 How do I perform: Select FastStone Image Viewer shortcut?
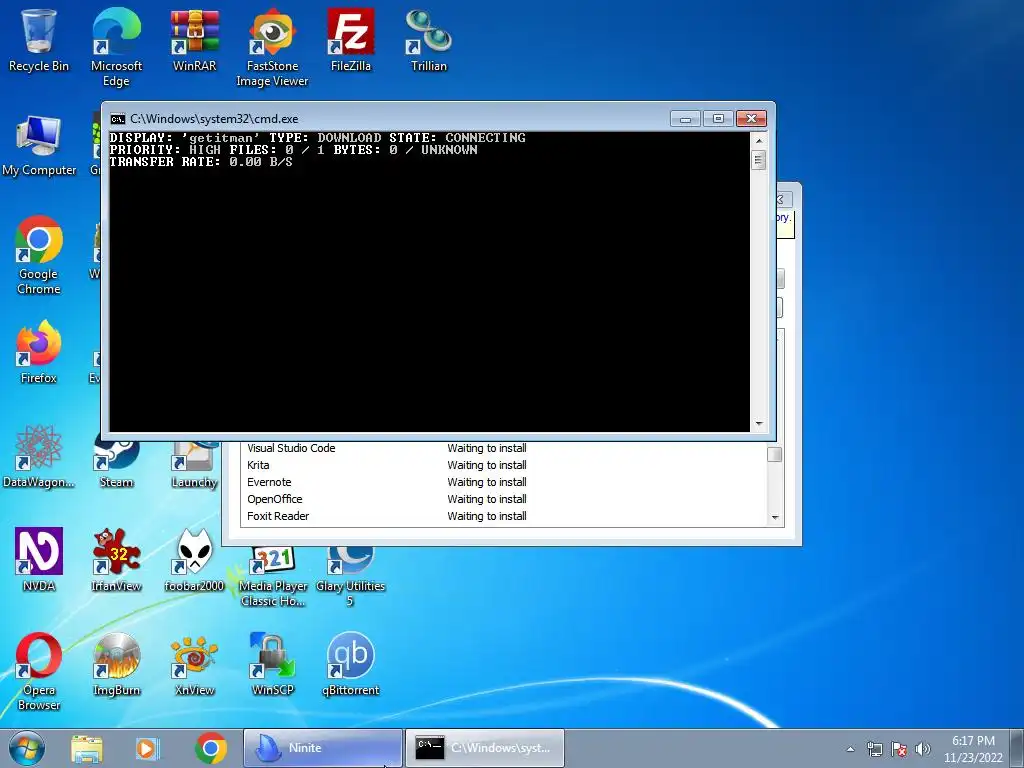coord(272,46)
